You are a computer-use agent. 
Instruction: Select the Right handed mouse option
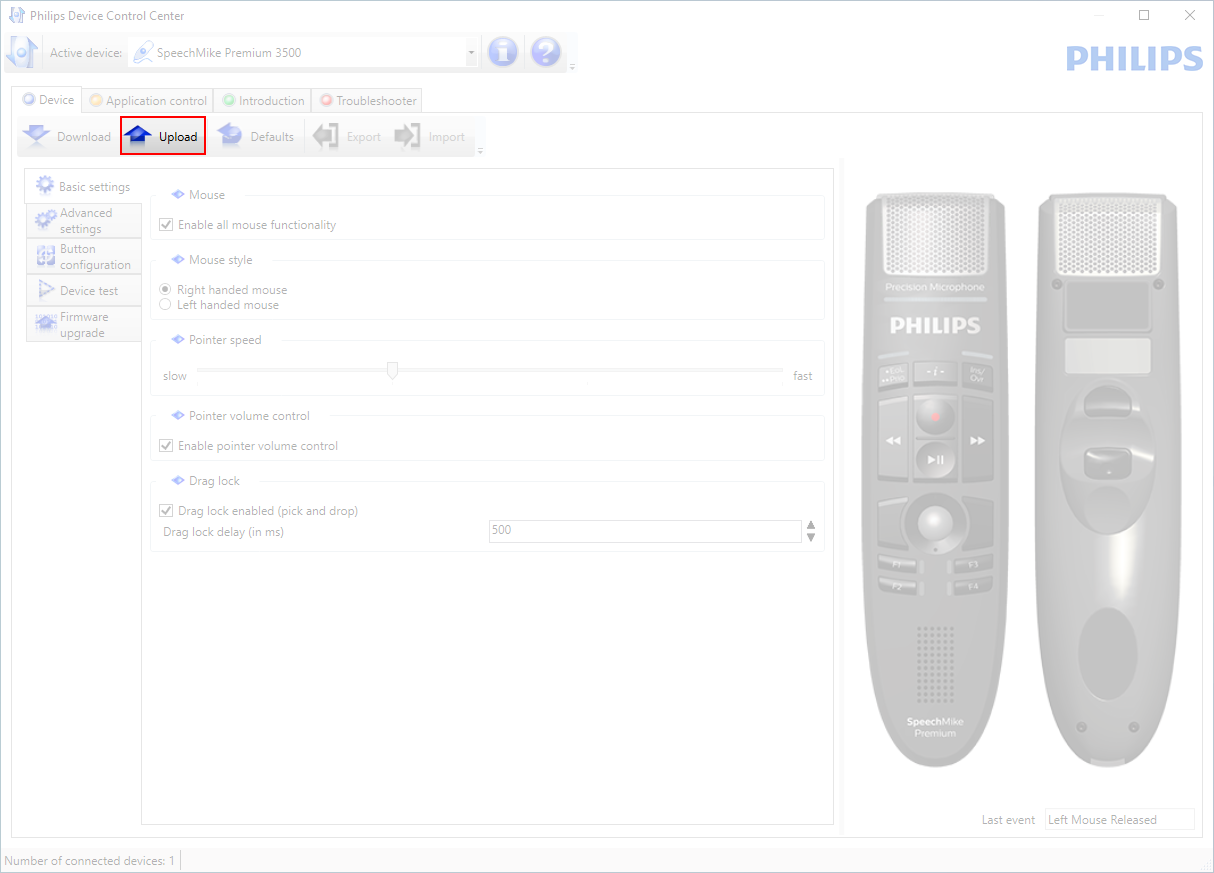click(165, 290)
